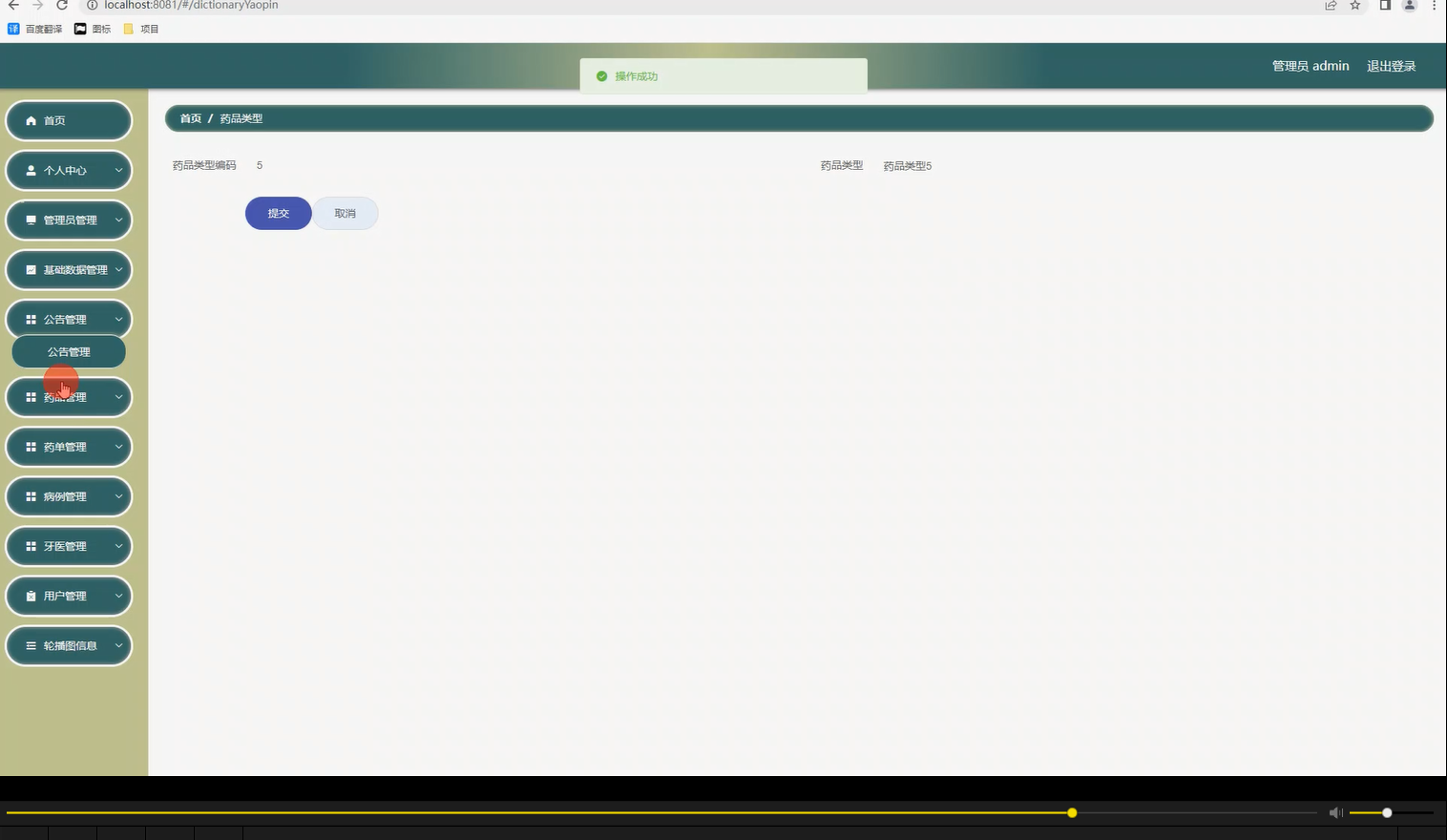Expand the 个人中心 chevron
This screenshot has height=840, width=1447.
(x=118, y=171)
